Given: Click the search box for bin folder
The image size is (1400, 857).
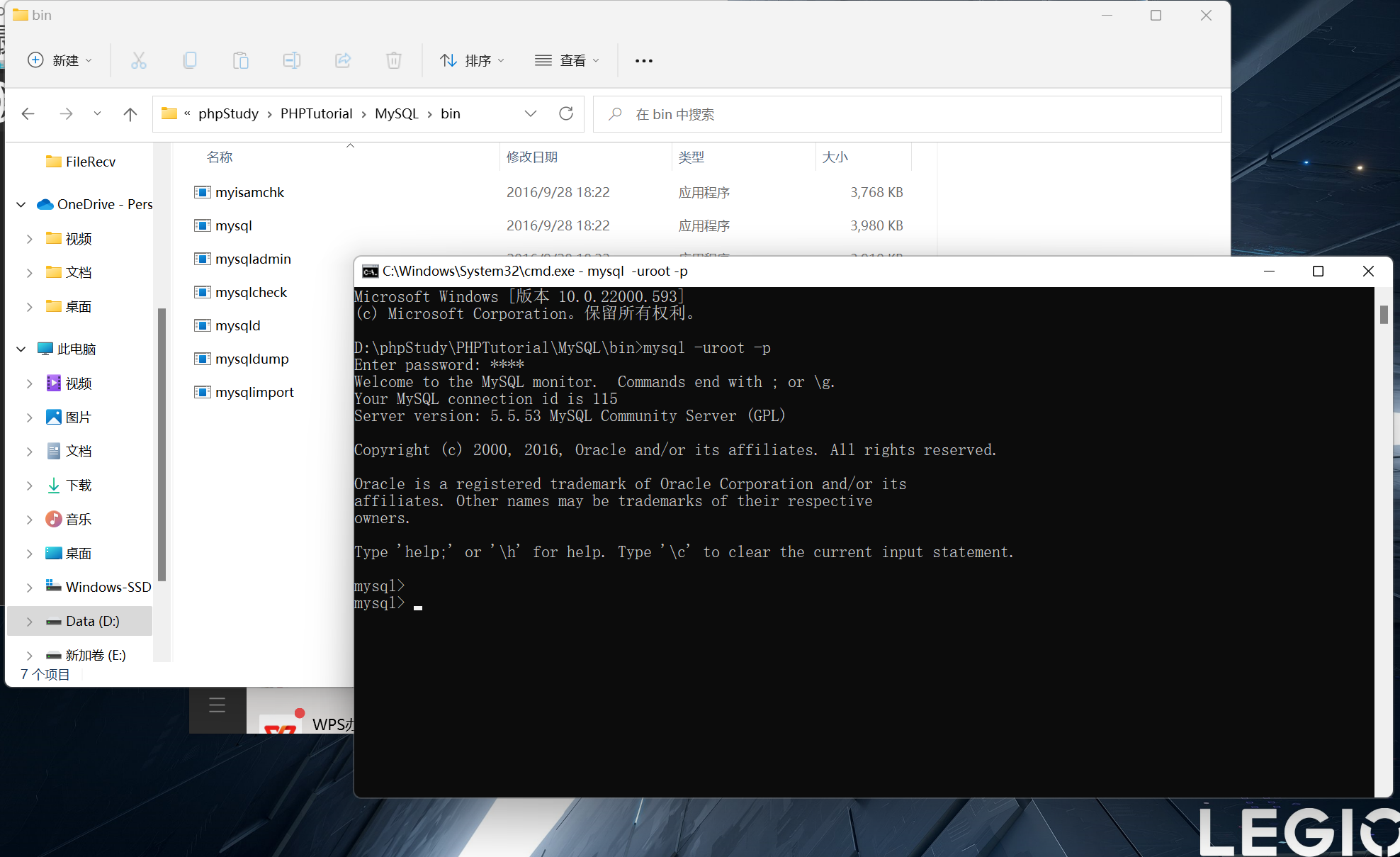Looking at the screenshot, I should coord(907,114).
